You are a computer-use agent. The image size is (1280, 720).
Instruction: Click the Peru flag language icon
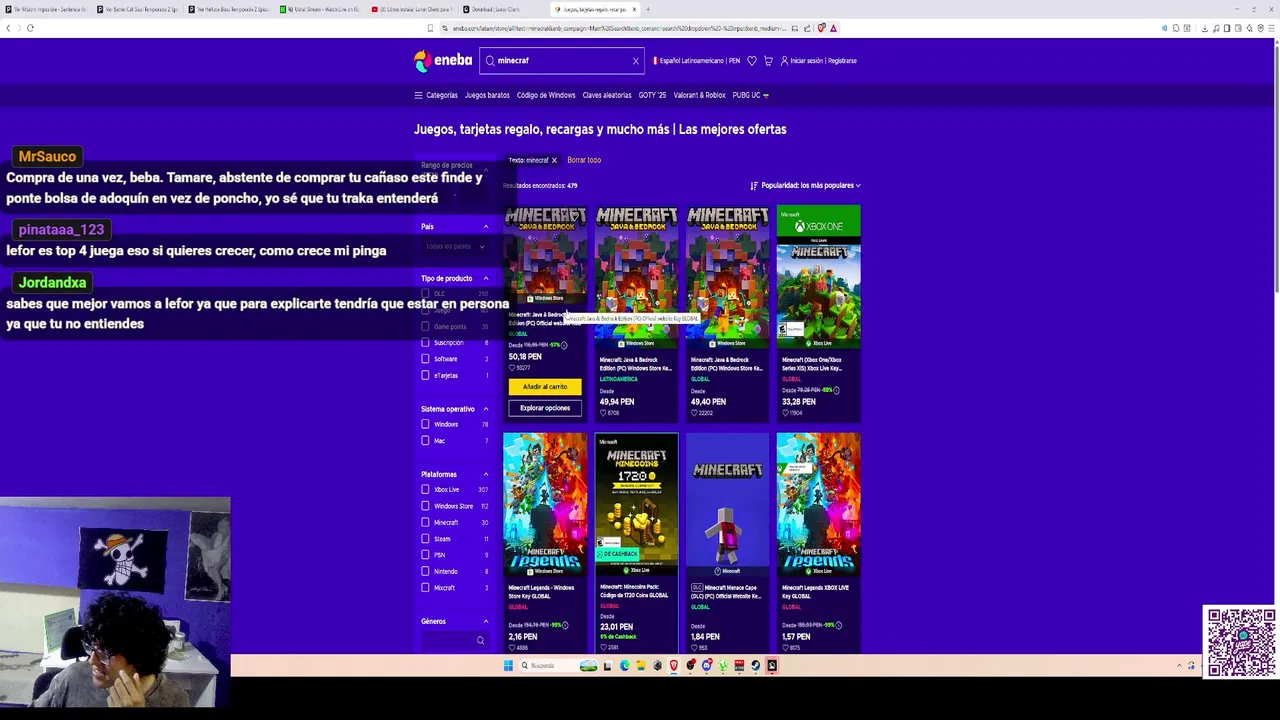click(655, 61)
